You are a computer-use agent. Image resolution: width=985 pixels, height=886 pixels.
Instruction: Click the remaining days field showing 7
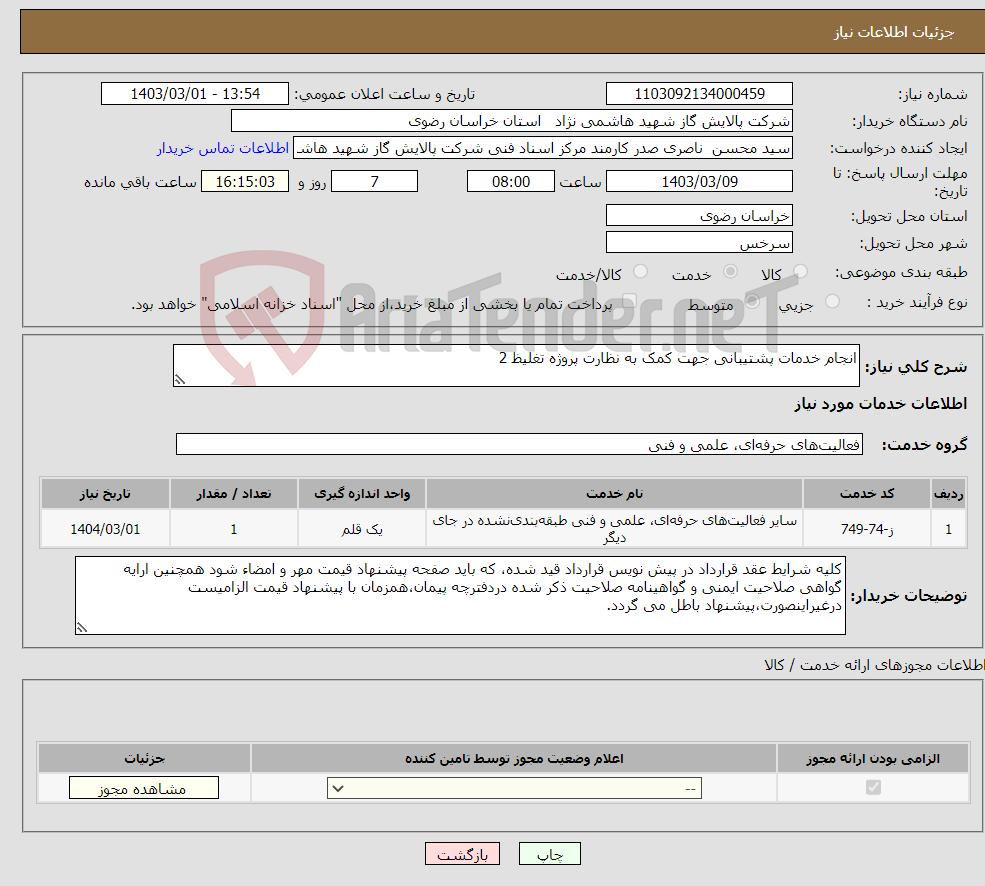[x=374, y=182]
